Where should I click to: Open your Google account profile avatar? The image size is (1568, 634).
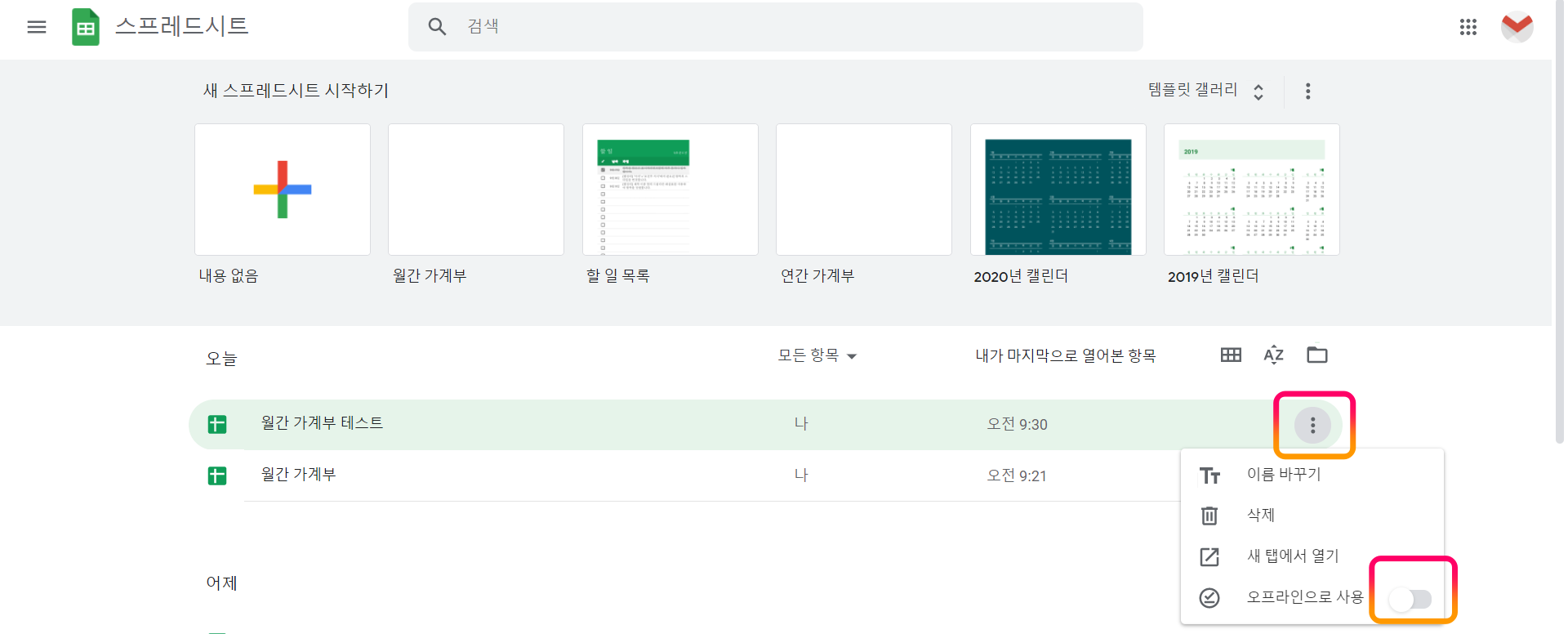(x=1517, y=26)
